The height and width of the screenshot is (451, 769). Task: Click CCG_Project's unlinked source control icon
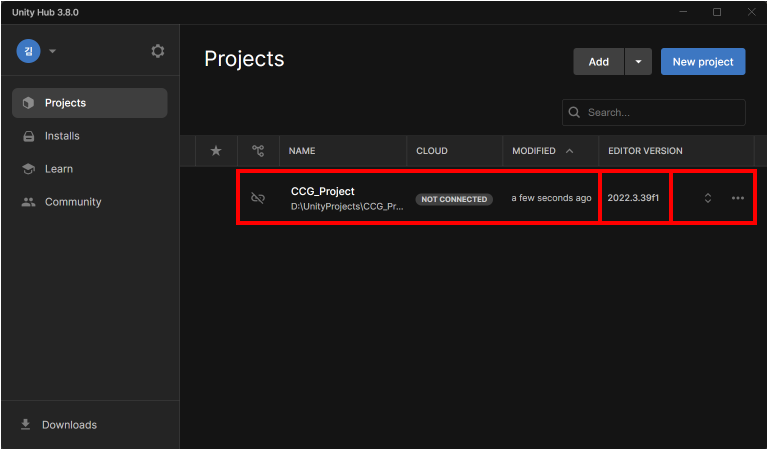coord(258,198)
